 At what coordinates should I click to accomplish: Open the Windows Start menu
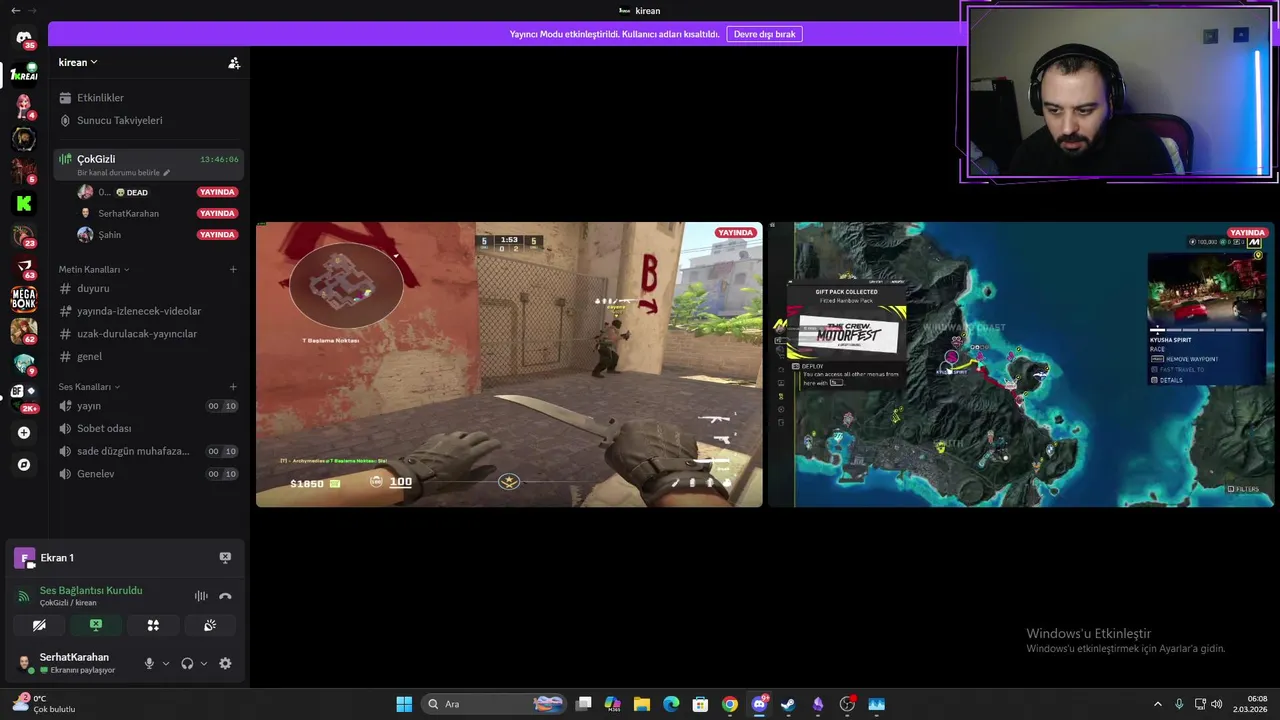pos(404,704)
